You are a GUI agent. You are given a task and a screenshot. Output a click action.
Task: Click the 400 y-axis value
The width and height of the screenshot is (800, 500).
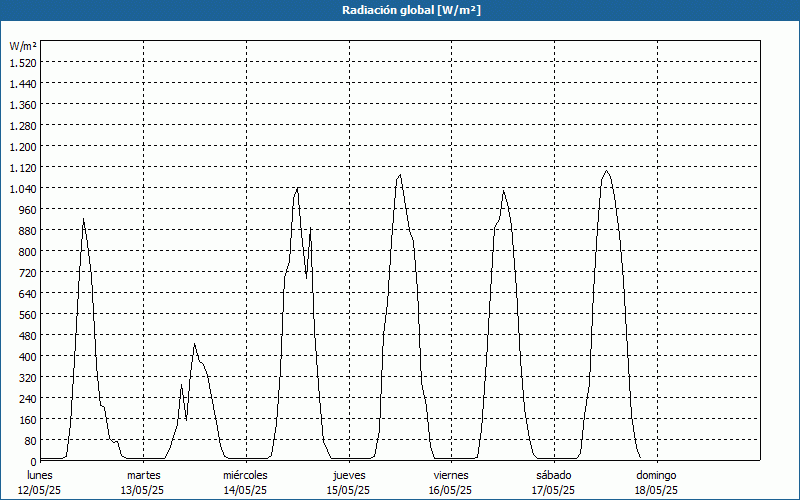[28, 357]
